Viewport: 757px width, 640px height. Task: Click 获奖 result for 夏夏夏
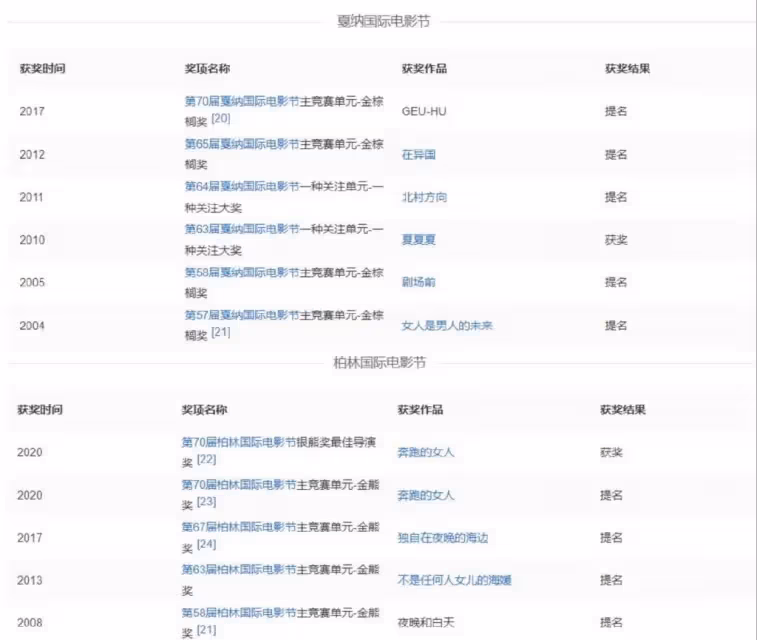(x=616, y=239)
